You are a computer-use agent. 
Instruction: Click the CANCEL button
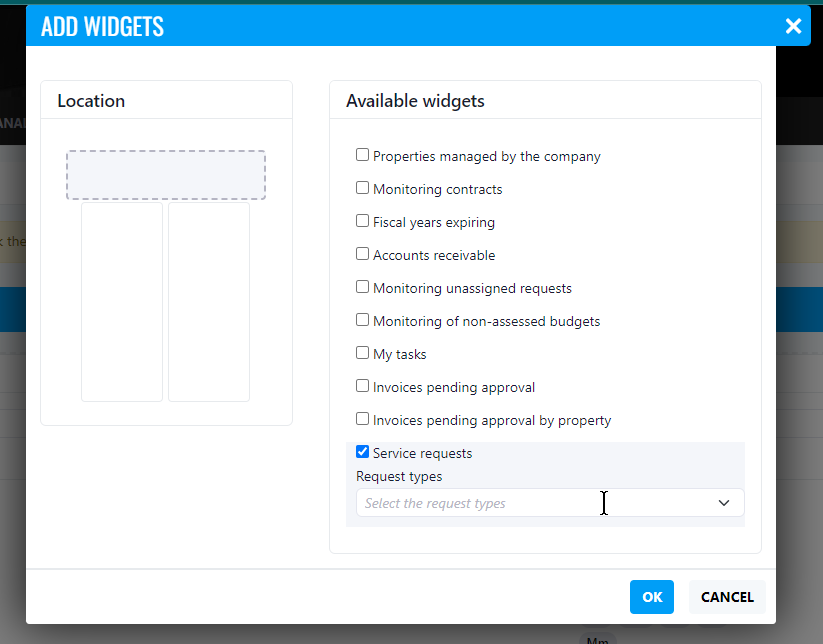(x=727, y=597)
